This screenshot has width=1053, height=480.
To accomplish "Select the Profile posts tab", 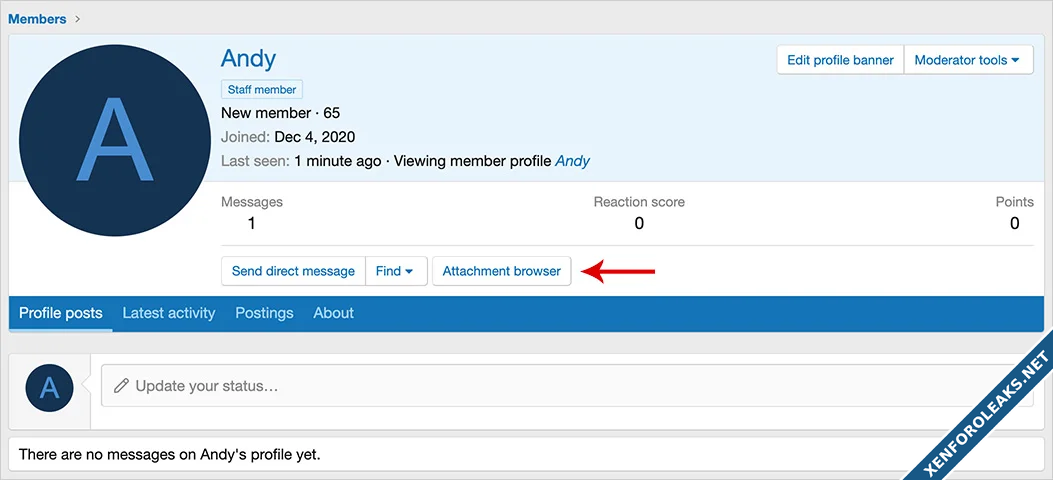I will pos(60,313).
